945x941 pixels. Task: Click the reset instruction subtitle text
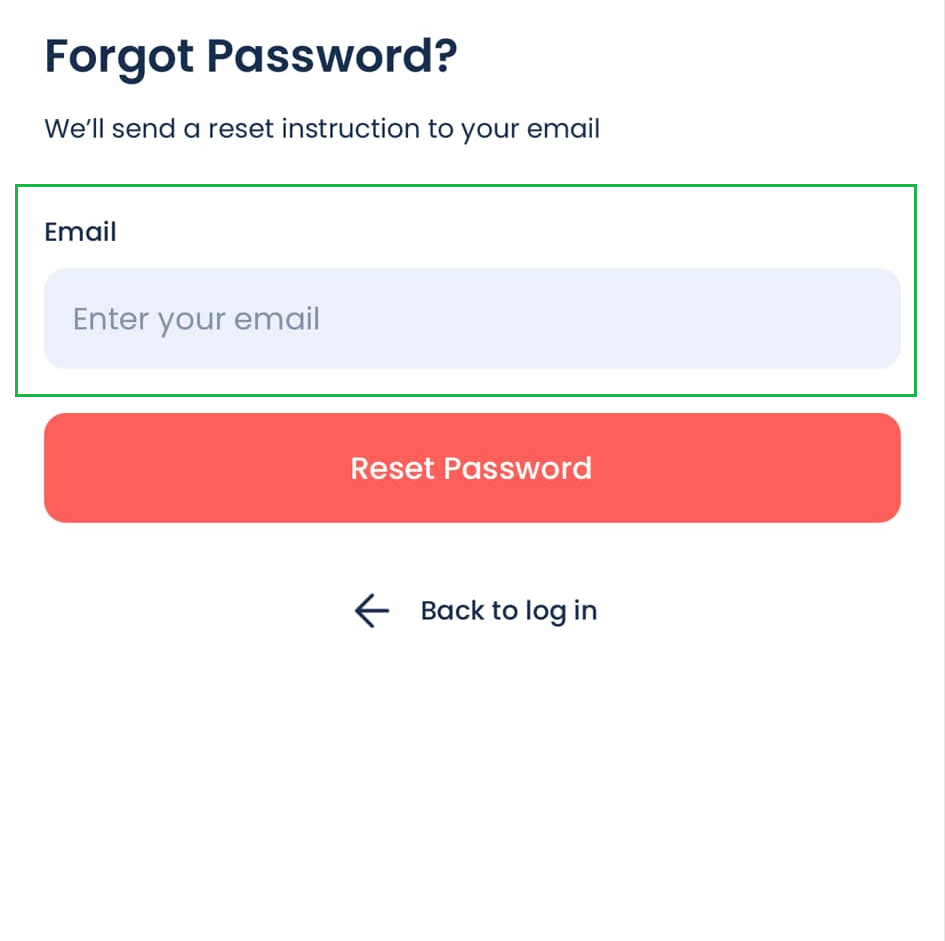coord(322,129)
